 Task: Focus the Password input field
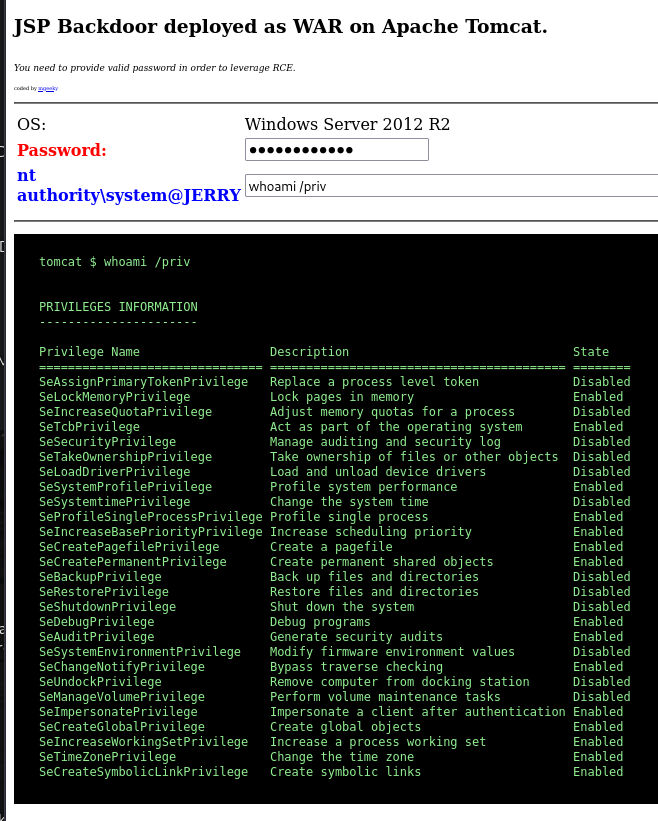point(337,150)
